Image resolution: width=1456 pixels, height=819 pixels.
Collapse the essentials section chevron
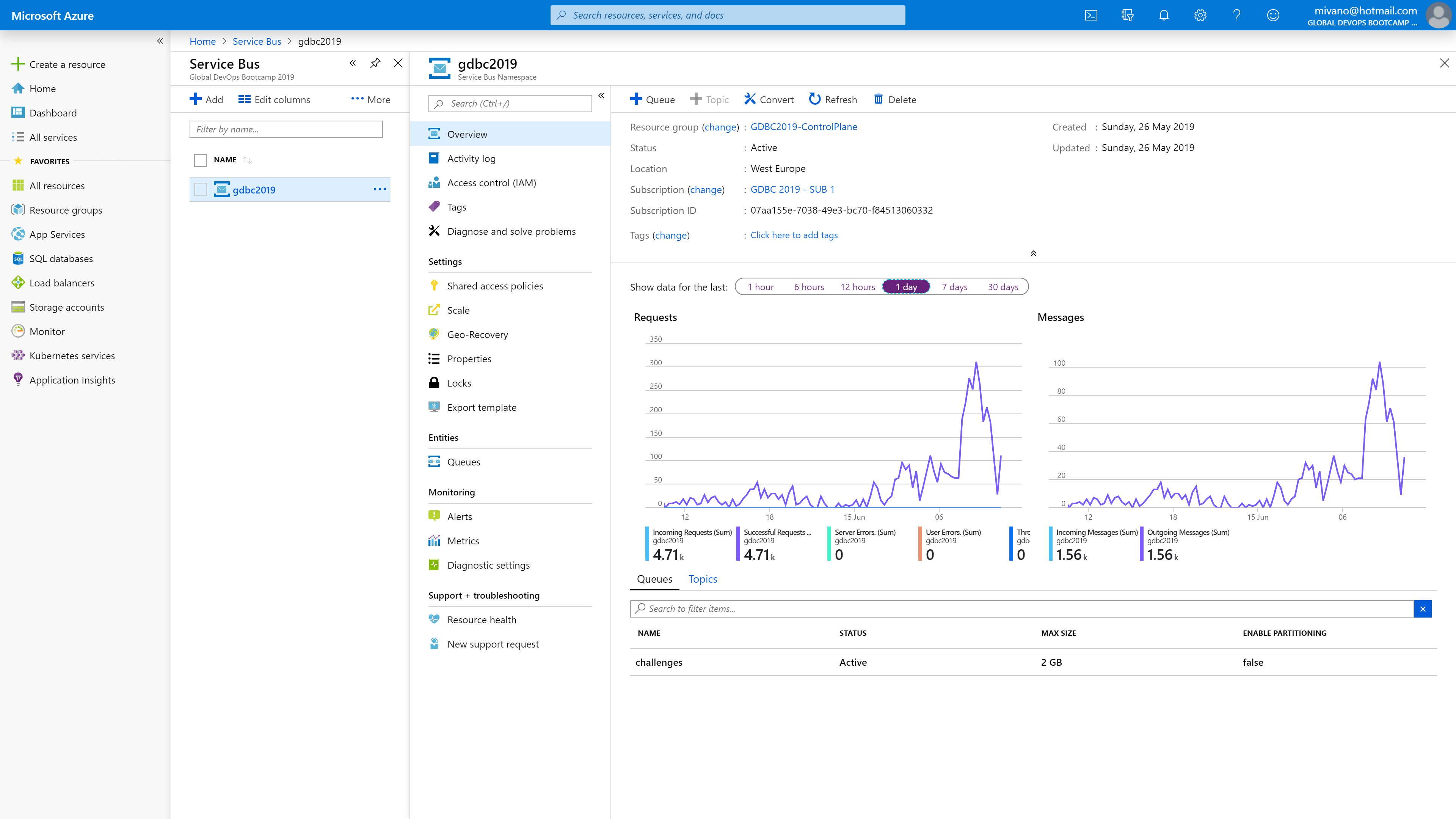(1033, 253)
